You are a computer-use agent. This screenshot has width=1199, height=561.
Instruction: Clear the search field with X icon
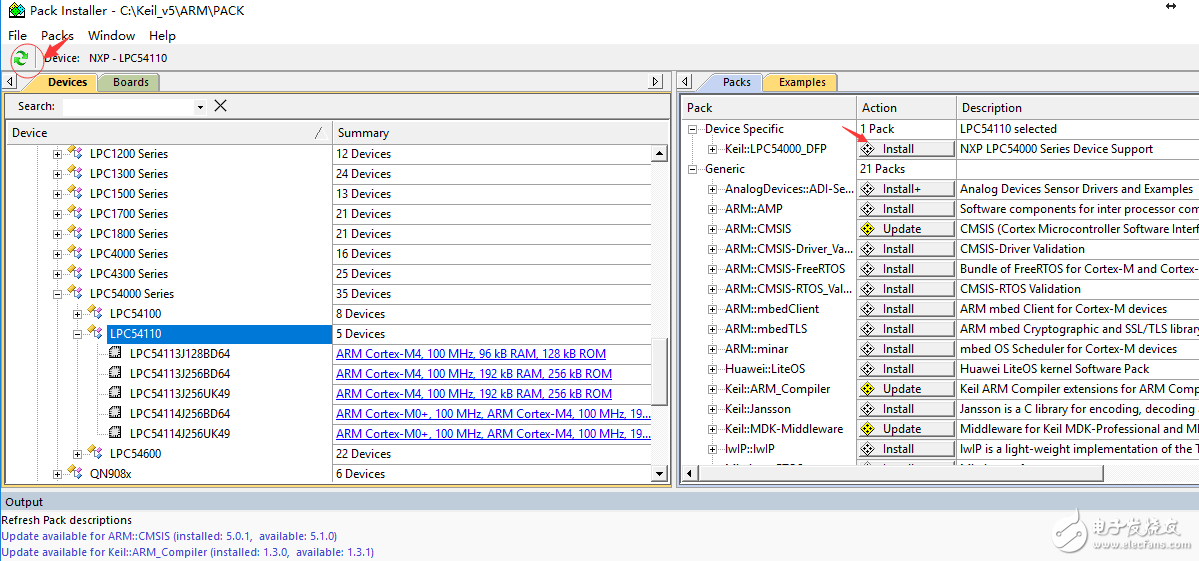(x=221, y=106)
